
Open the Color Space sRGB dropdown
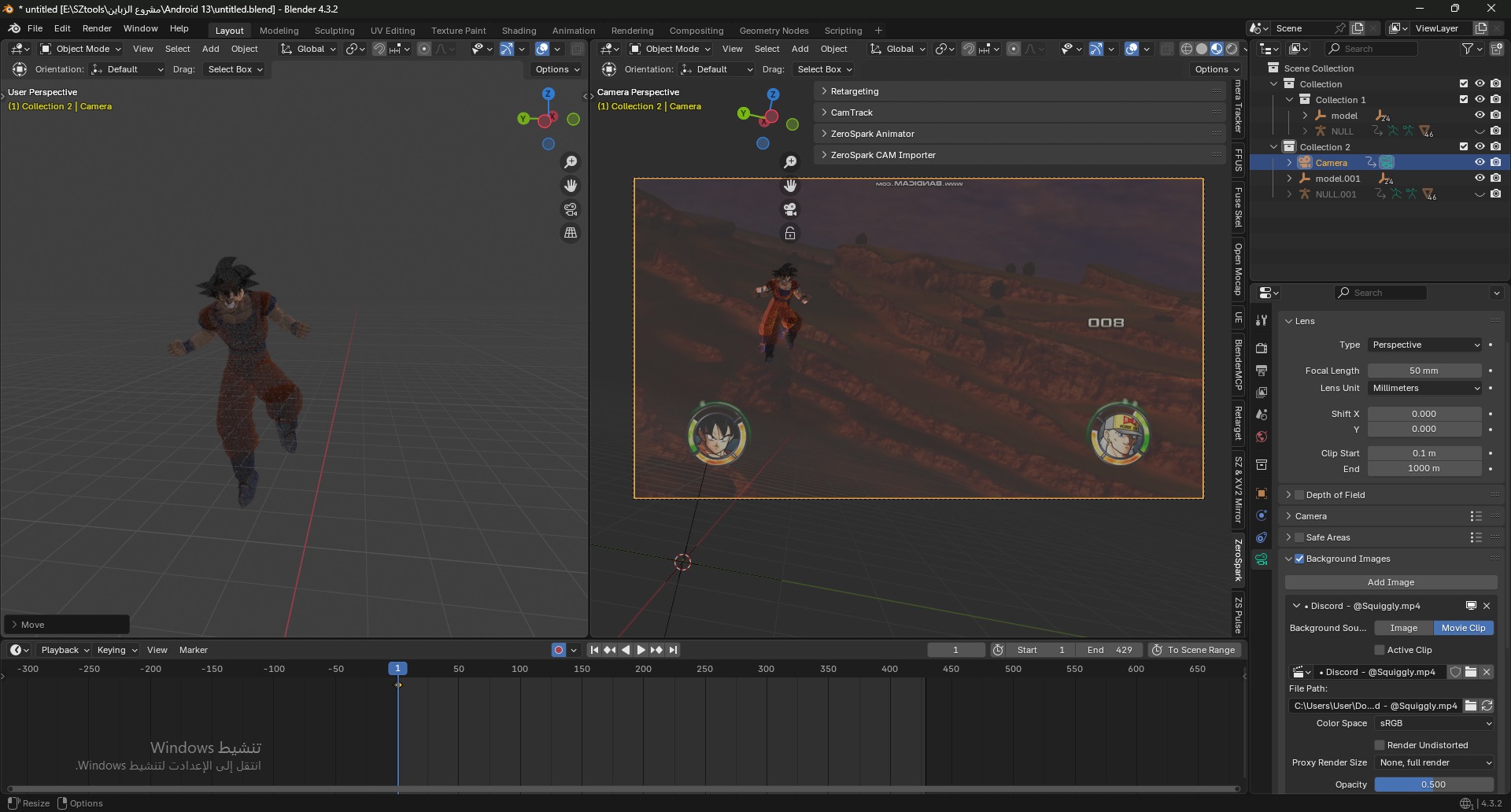[x=1434, y=723]
